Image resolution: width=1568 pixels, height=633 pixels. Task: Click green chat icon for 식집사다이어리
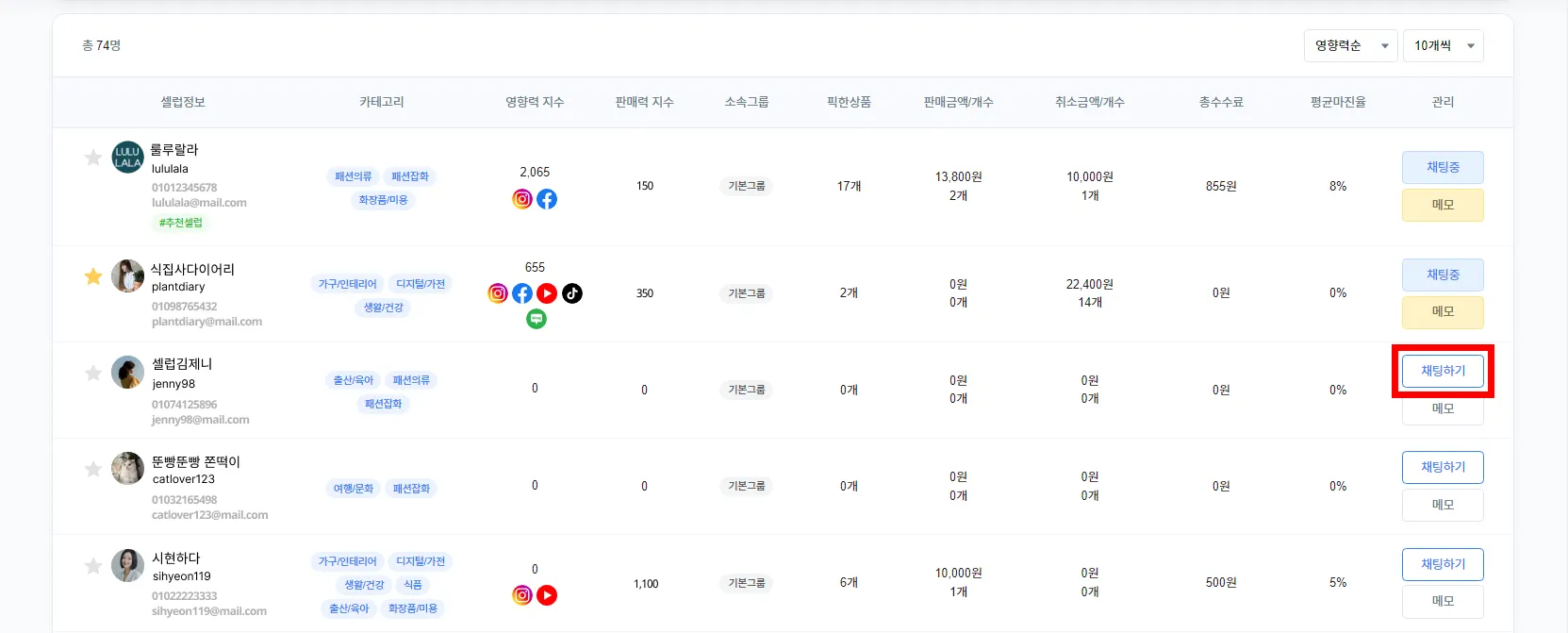[x=536, y=319]
